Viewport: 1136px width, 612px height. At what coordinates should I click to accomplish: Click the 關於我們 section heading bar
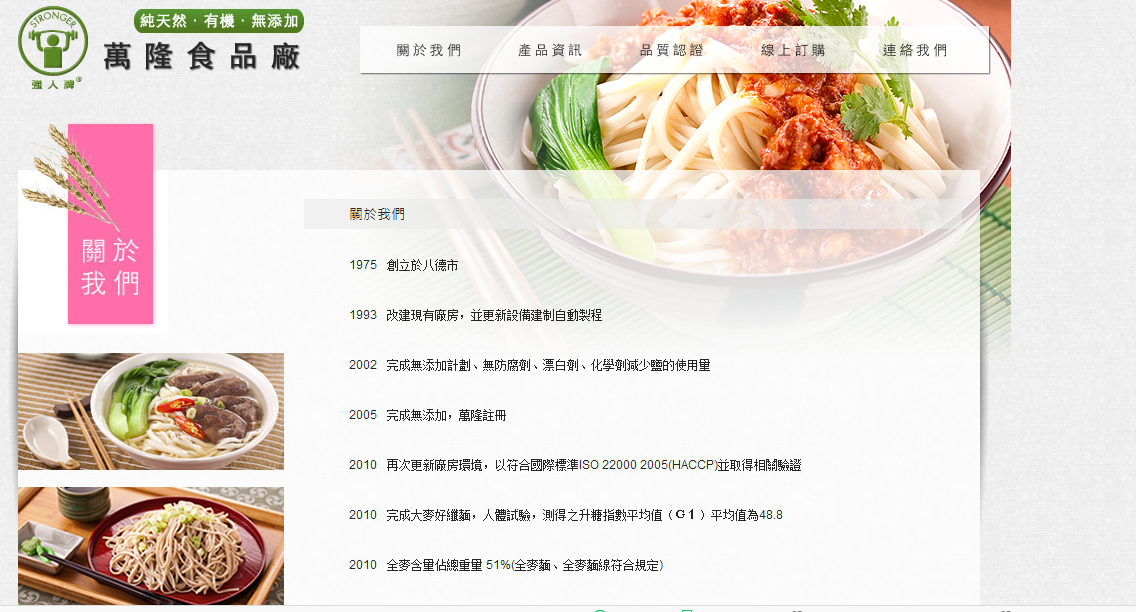[632, 214]
